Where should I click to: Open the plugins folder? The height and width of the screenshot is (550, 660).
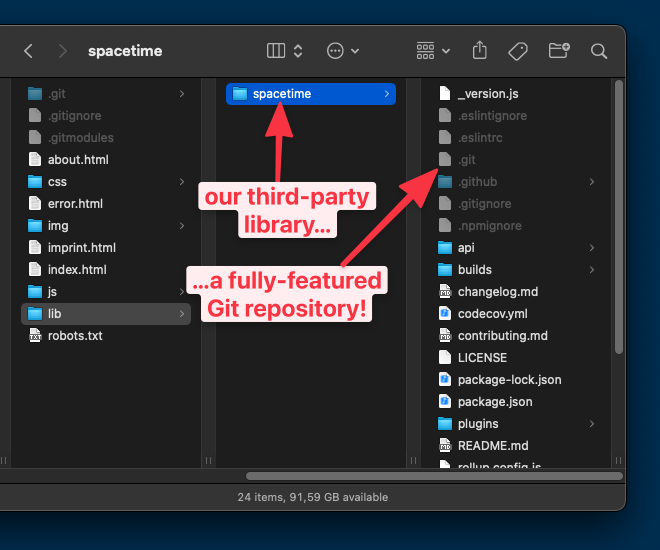(477, 424)
